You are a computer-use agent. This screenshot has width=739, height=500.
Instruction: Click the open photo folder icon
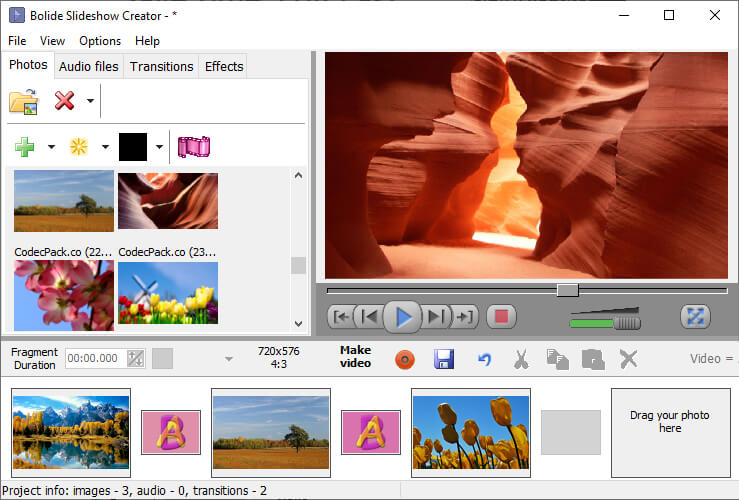(x=23, y=101)
